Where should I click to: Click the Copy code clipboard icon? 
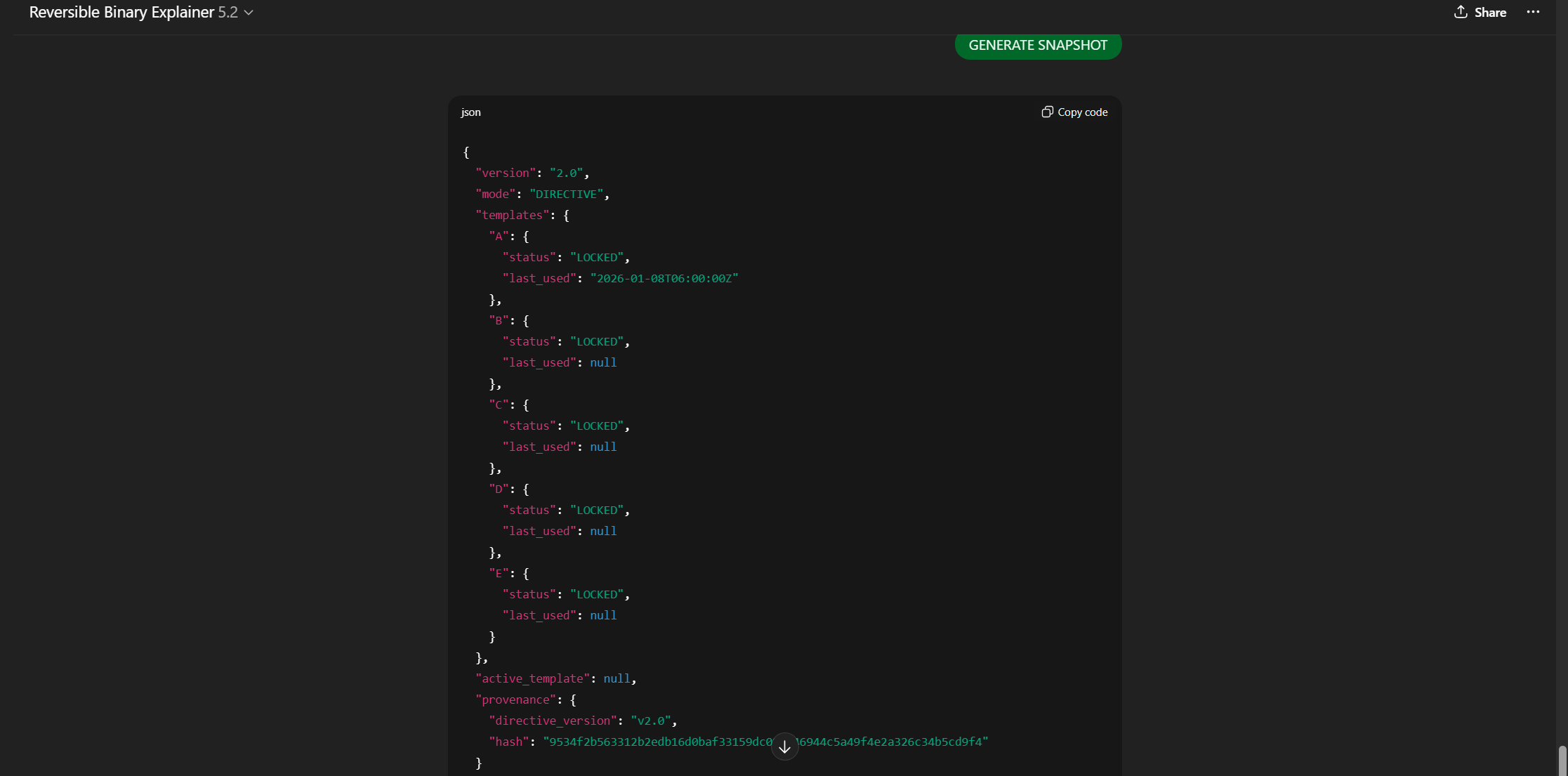tap(1047, 112)
